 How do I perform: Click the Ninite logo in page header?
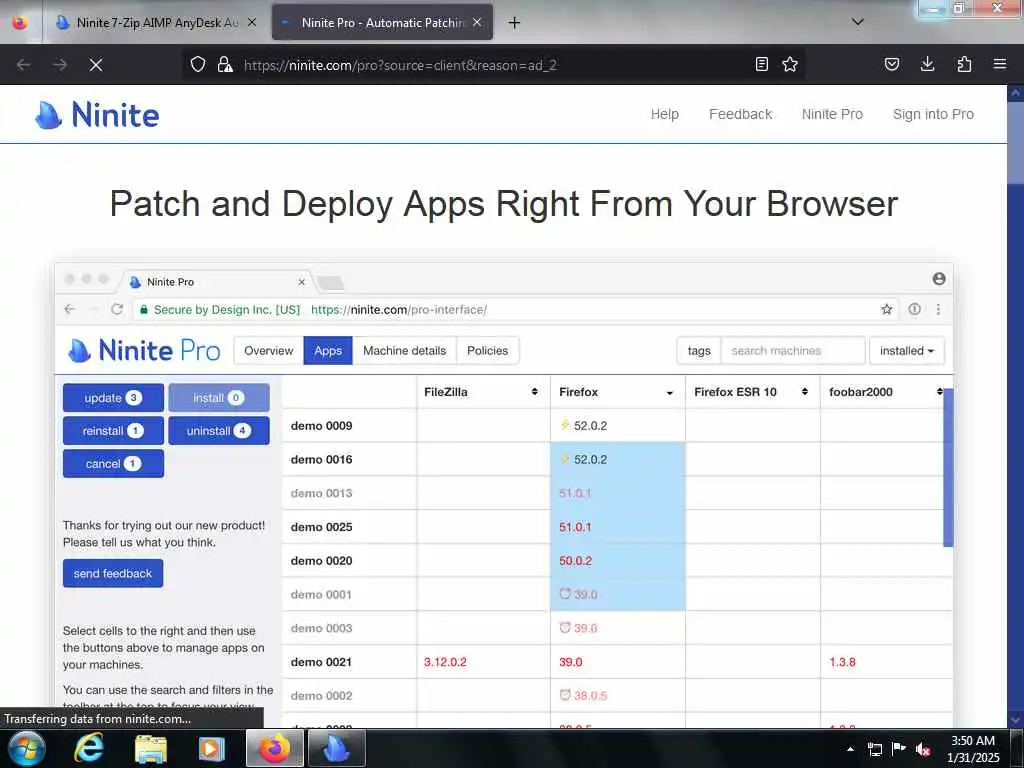pyautogui.click(x=97, y=115)
